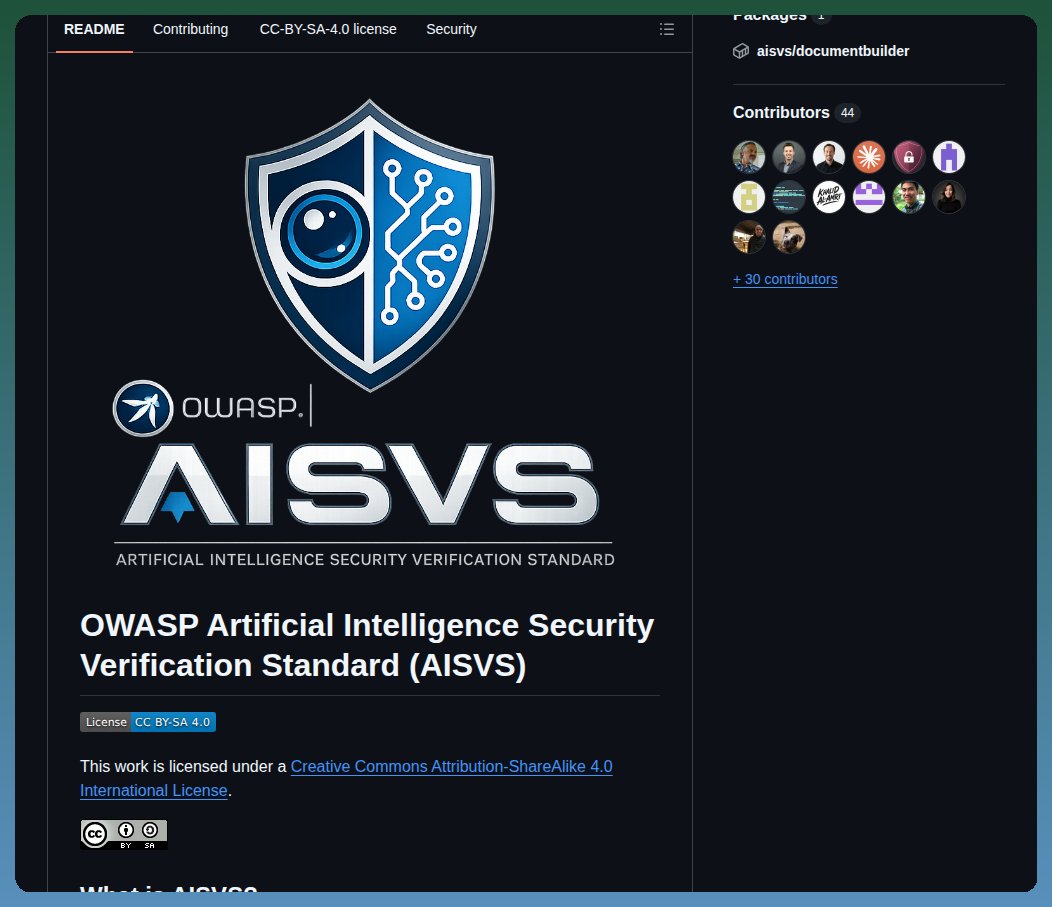Open the code-terminal screenshot contributor avatar
This screenshot has width=1052, height=907.
pos(789,197)
